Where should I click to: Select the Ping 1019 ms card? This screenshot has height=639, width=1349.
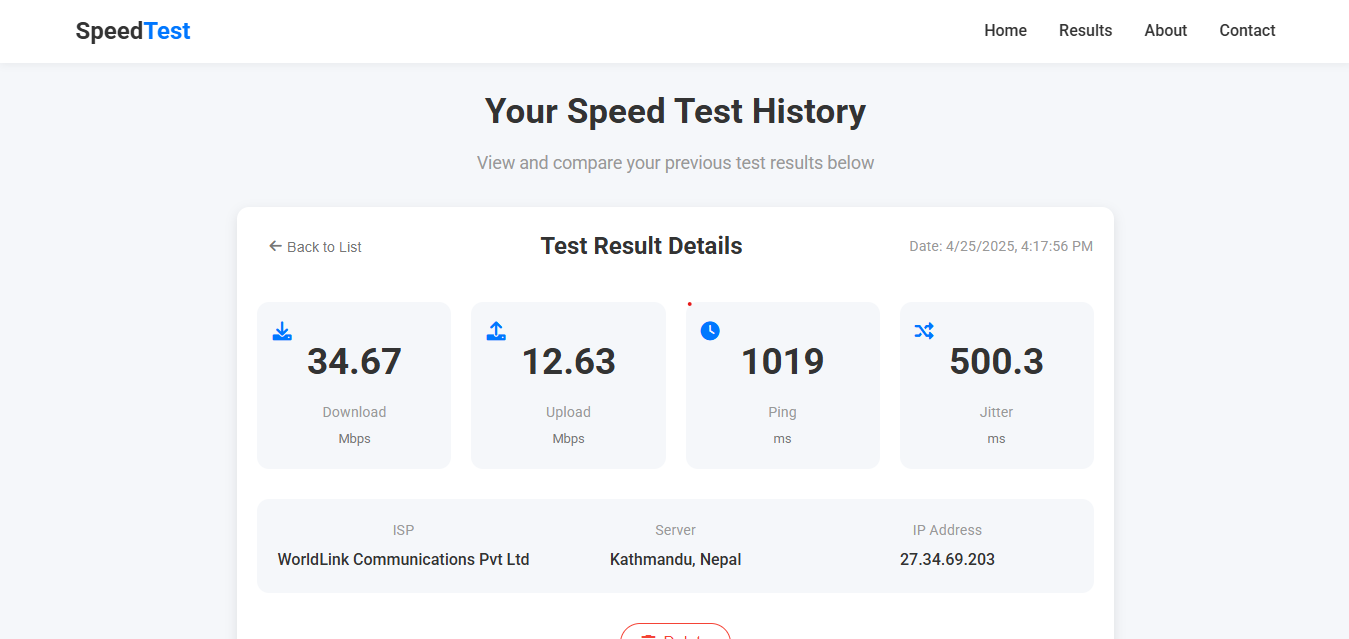pos(782,385)
